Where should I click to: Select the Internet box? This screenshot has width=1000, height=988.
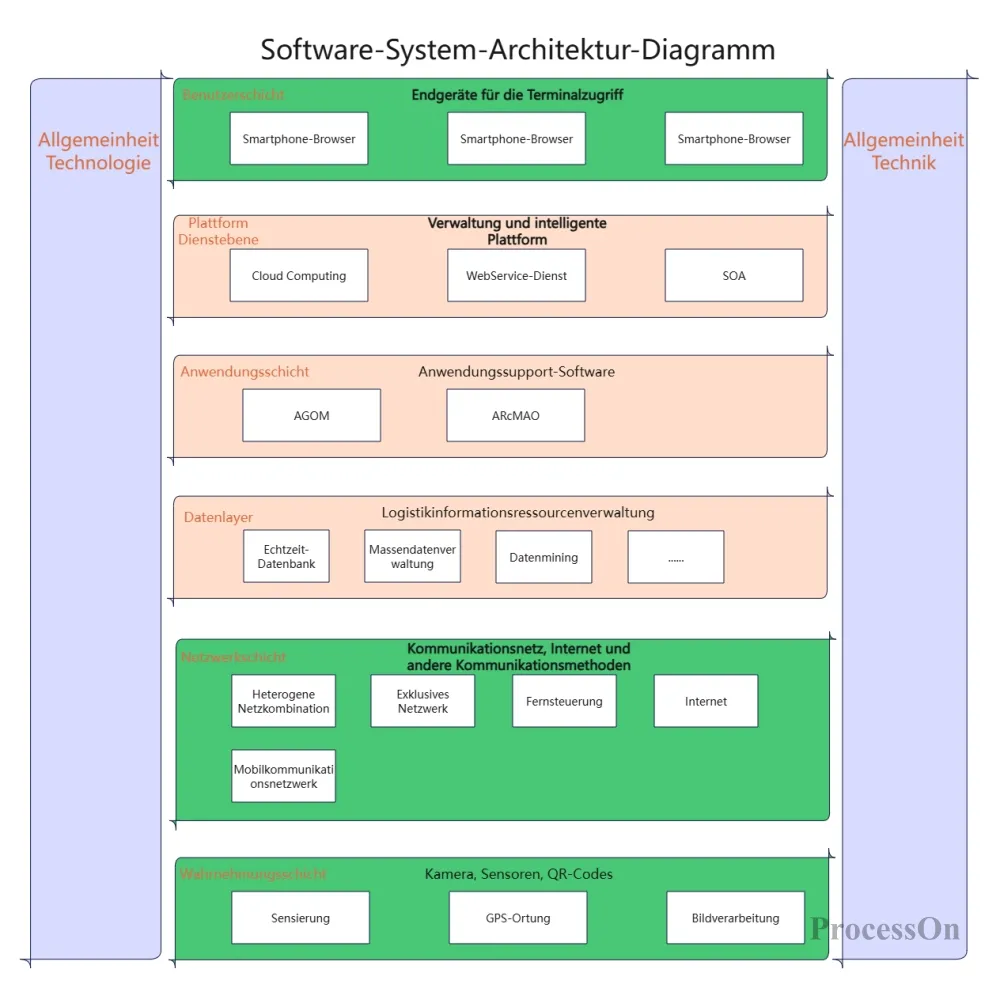coord(705,701)
